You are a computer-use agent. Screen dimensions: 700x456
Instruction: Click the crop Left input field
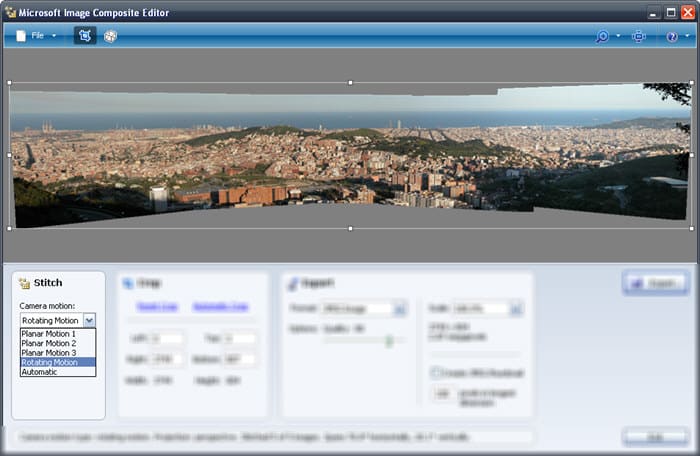pos(167,339)
